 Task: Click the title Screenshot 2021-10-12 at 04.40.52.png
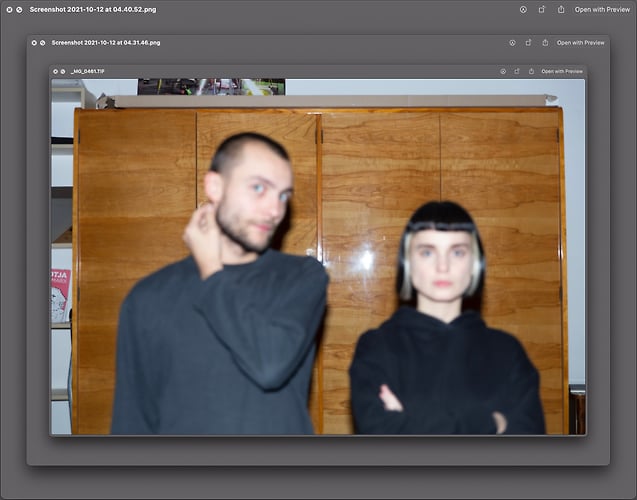point(92,9)
